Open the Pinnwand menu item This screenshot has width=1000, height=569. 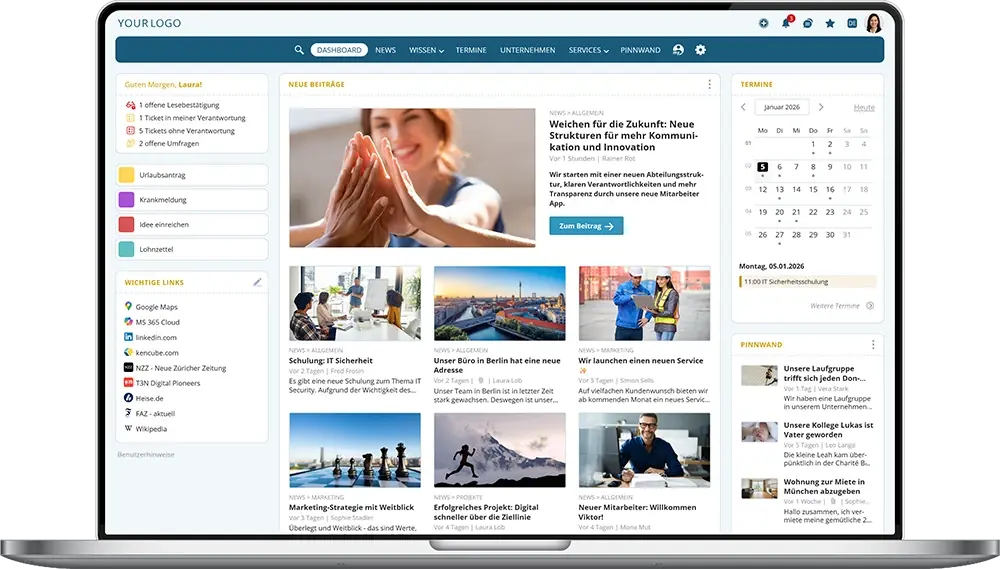pyautogui.click(x=640, y=50)
